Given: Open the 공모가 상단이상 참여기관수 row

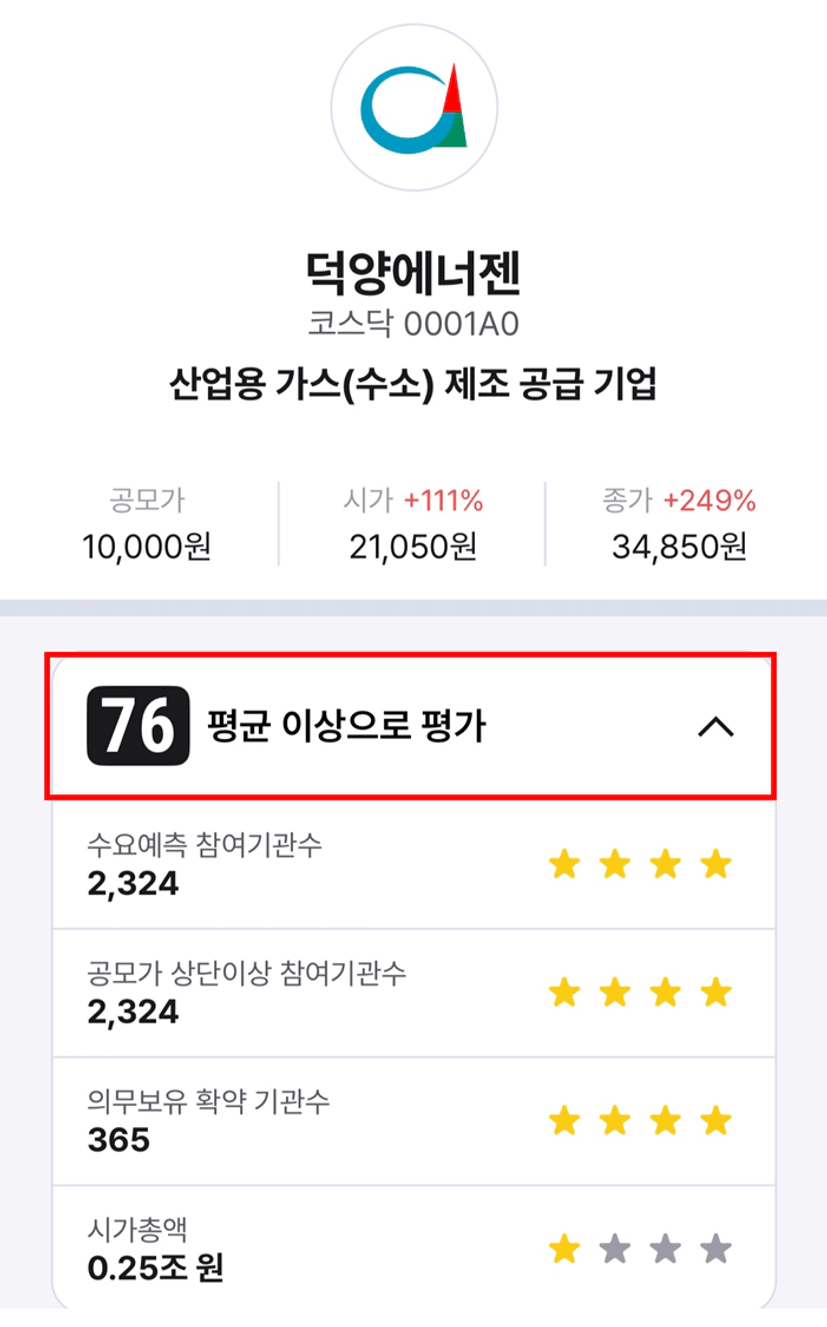Looking at the screenshot, I should click(x=413, y=993).
